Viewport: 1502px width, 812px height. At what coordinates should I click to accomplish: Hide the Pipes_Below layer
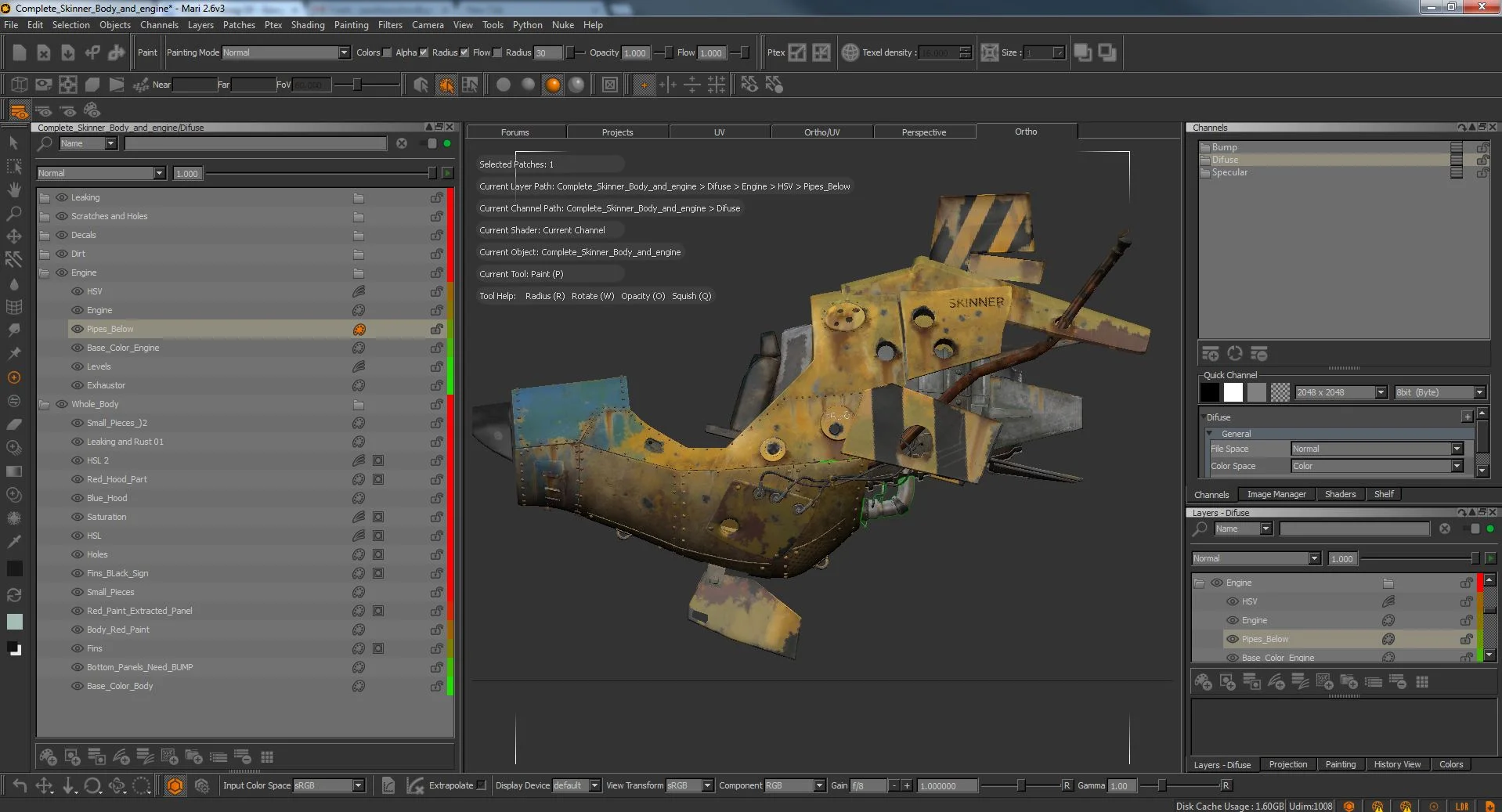(x=78, y=329)
